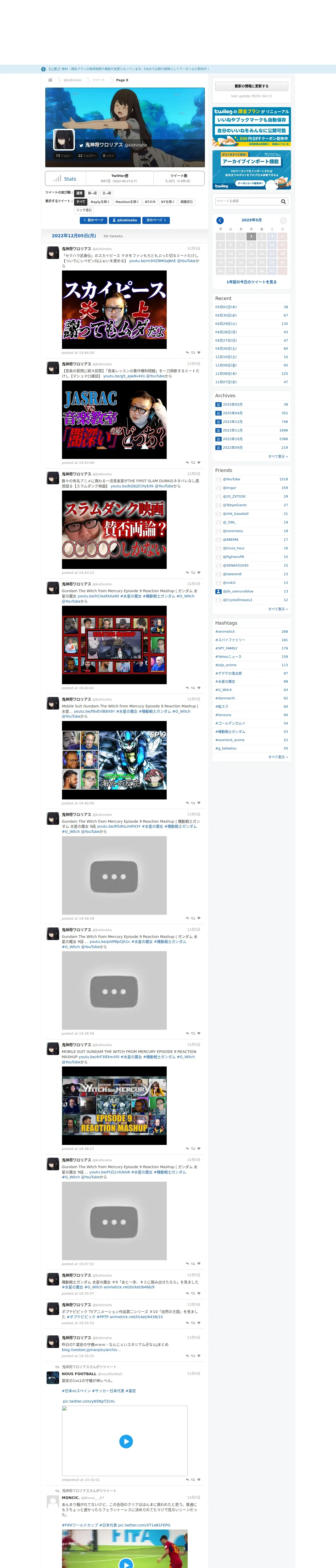Open the アーカイブインポート機能 banner
Screen dimensions: 336x1568
point(251,170)
